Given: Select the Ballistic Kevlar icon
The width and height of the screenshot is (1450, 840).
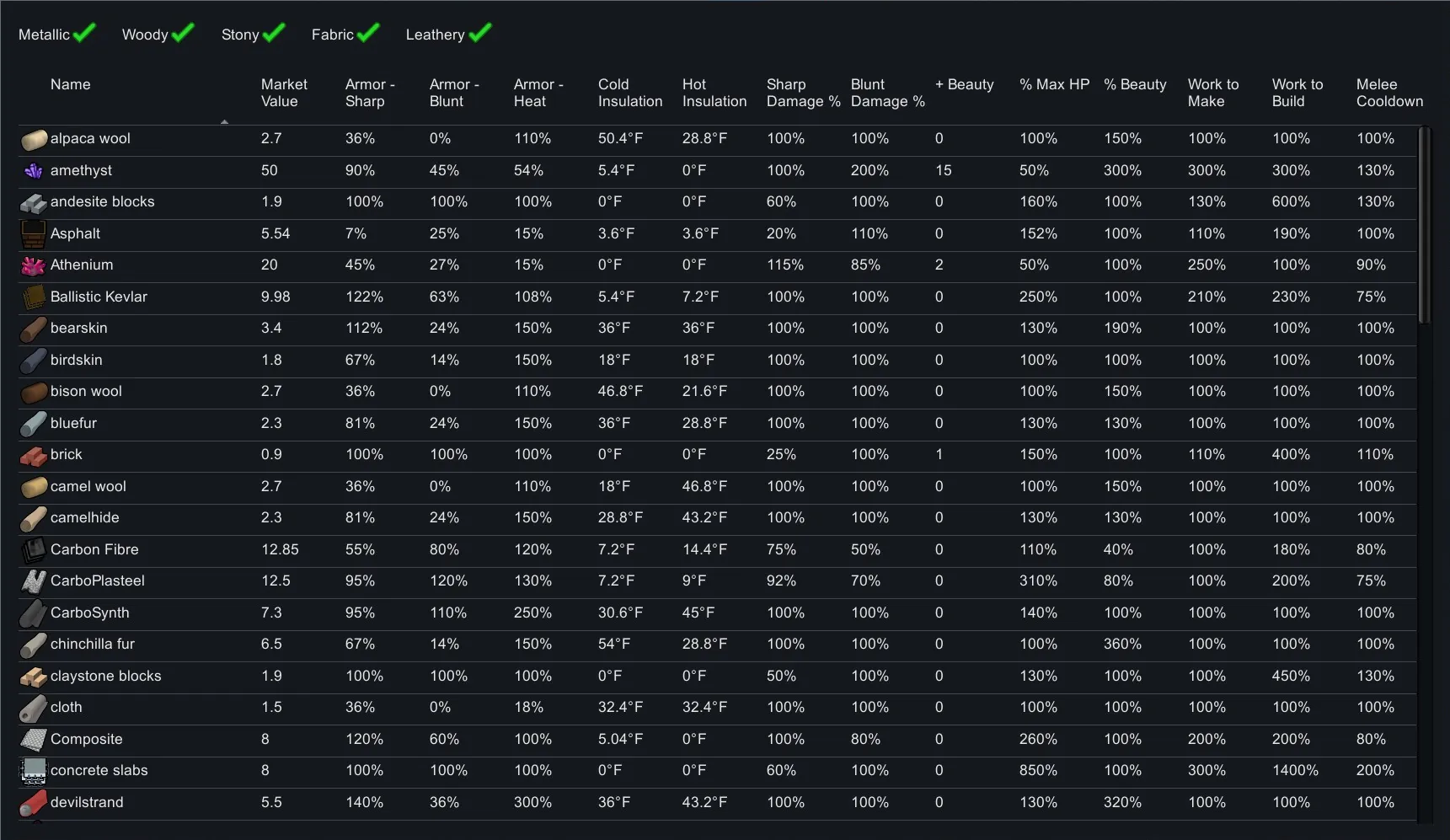Looking at the screenshot, I should tap(33, 297).
